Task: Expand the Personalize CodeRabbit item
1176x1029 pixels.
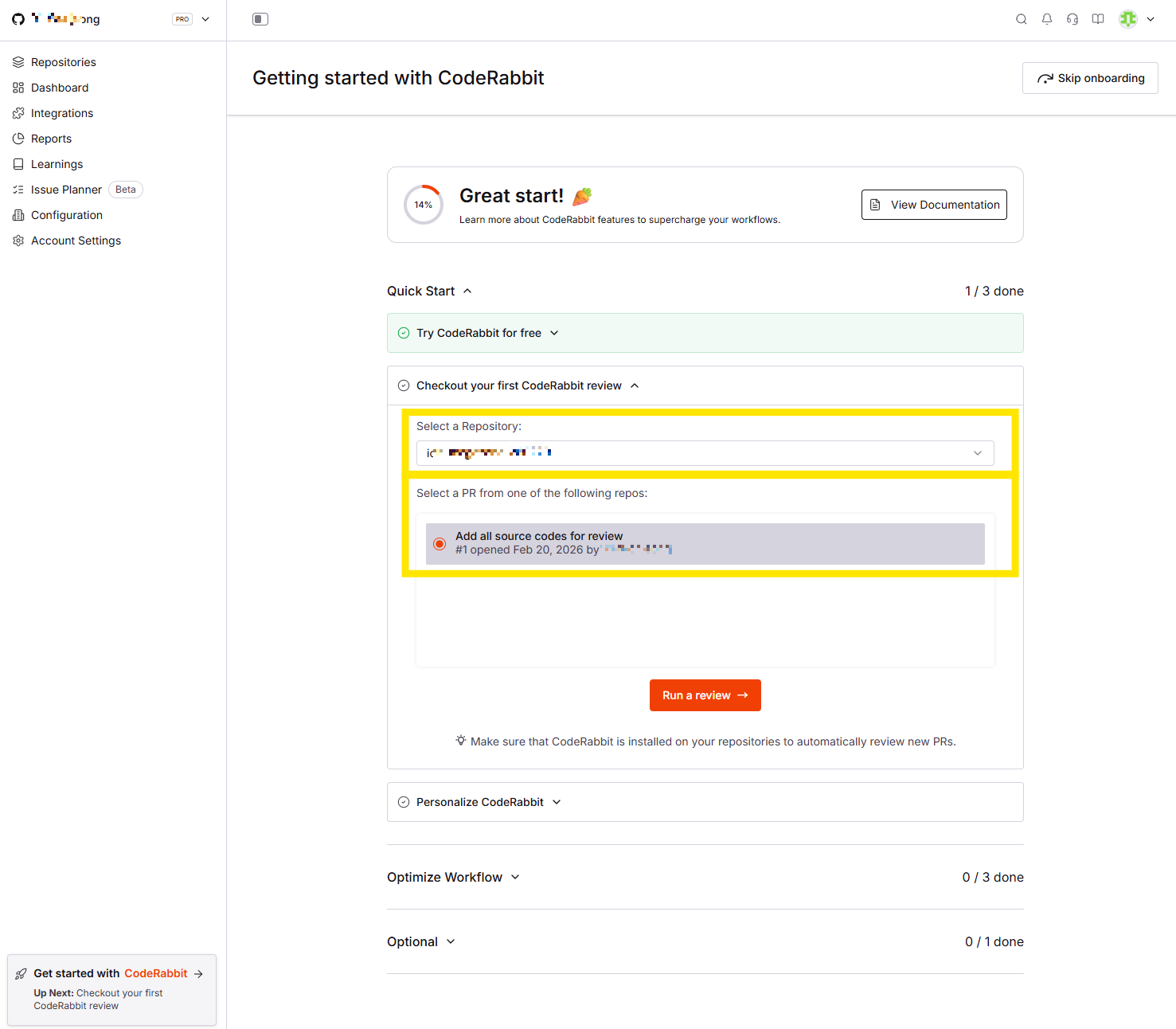Action: pyautogui.click(x=557, y=802)
